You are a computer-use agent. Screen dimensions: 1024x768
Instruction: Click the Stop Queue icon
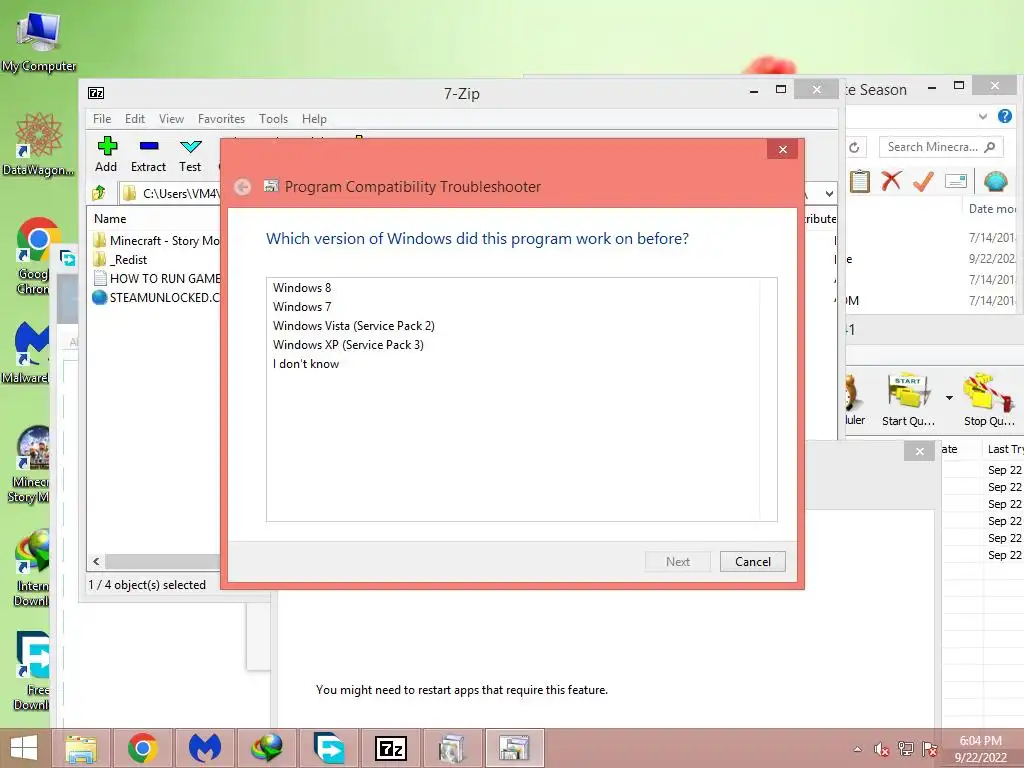click(989, 400)
